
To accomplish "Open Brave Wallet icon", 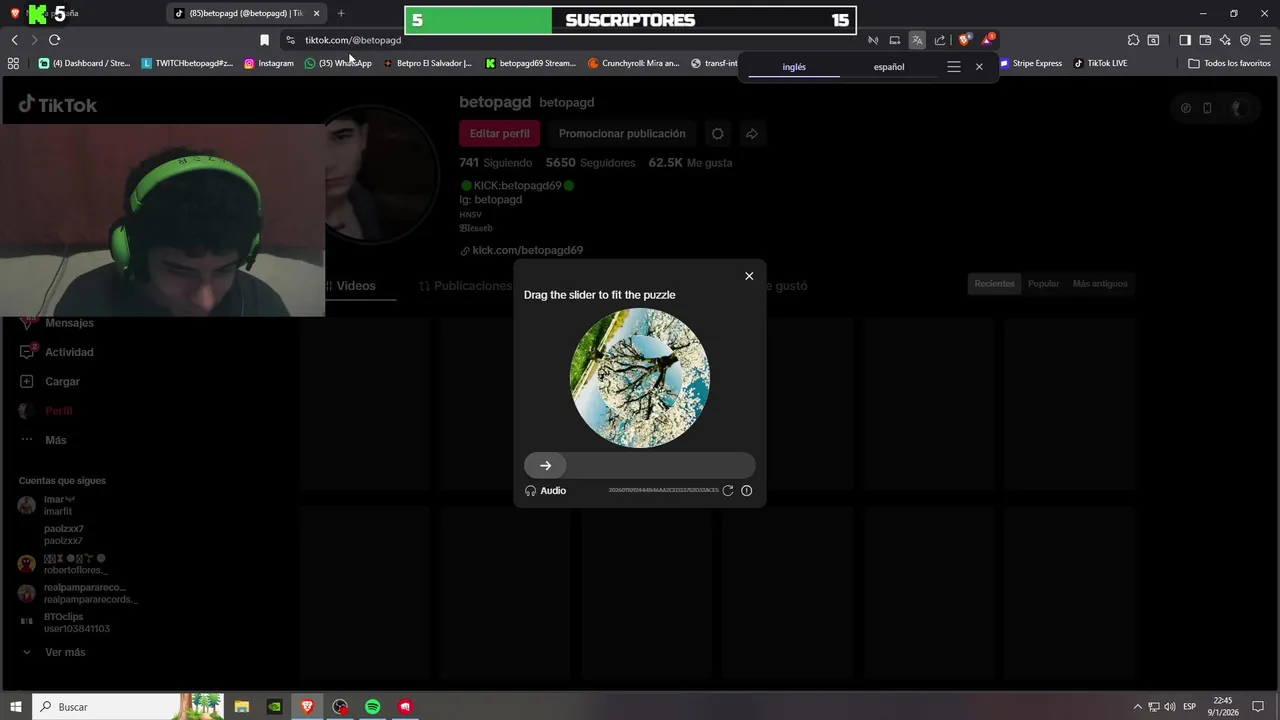I will click(x=1205, y=40).
